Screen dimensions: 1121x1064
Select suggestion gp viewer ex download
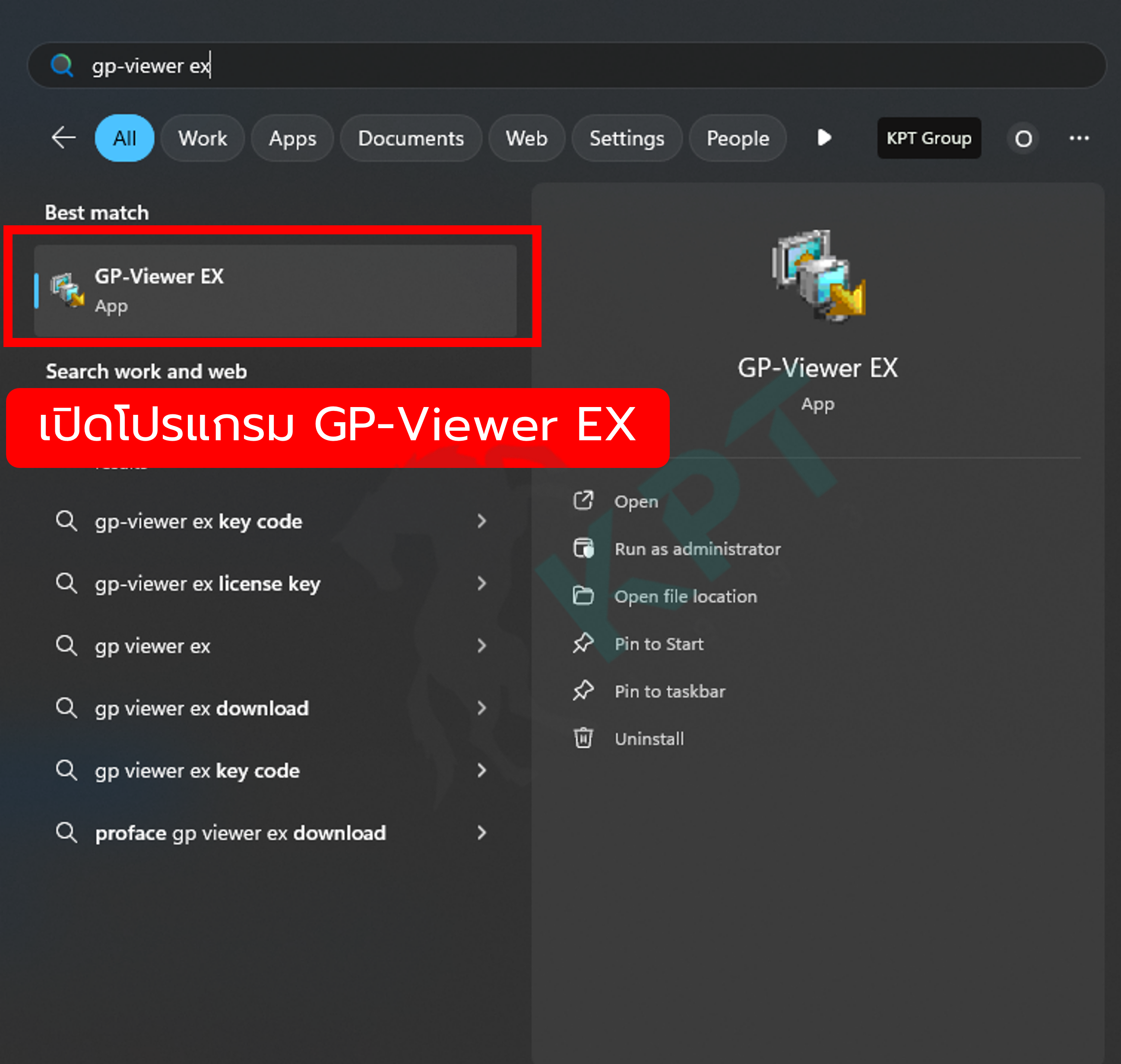tap(201, 708)
